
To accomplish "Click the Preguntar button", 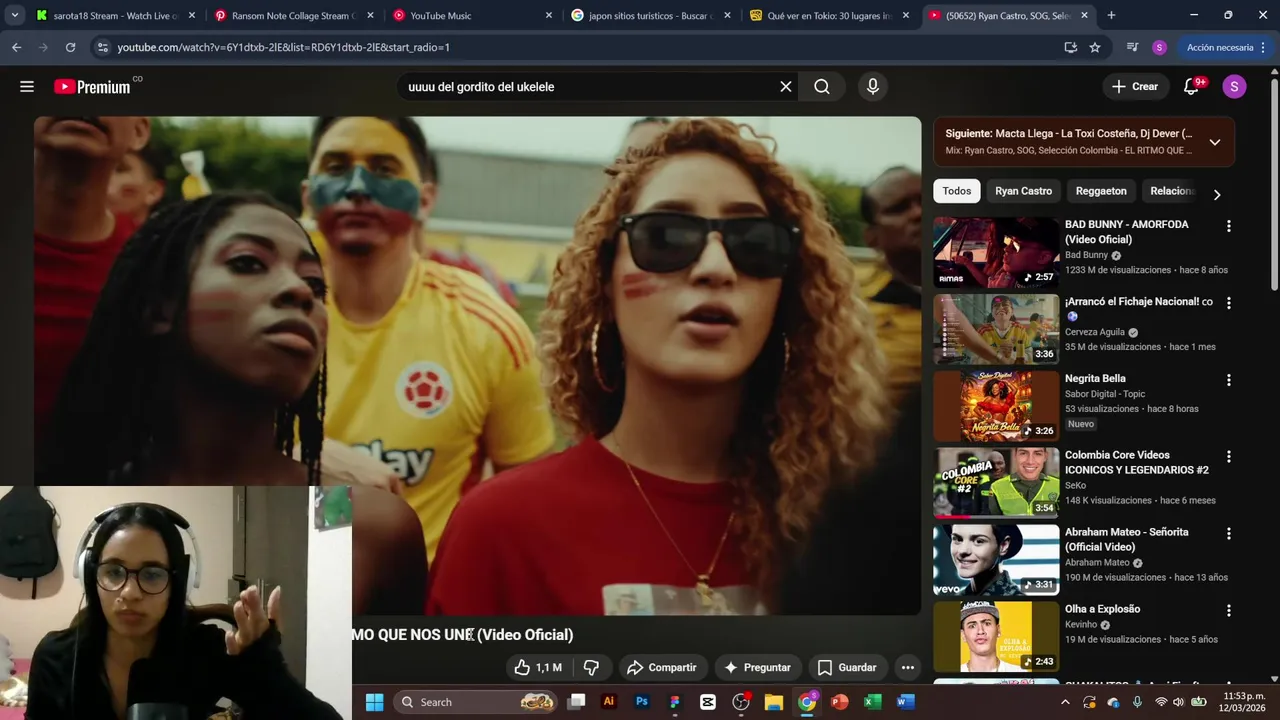I will point(757,667).
